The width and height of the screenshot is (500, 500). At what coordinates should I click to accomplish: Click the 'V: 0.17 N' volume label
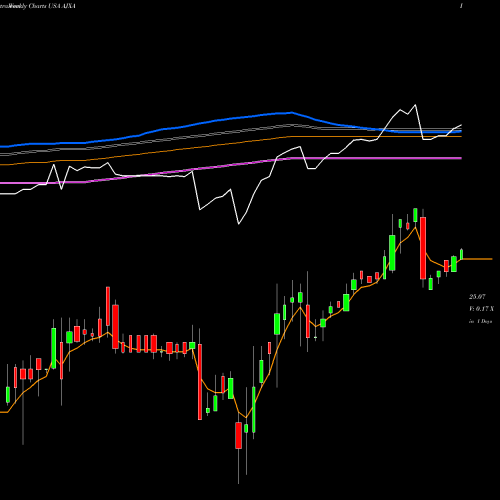pyautogui.click(x=481, y=309)
